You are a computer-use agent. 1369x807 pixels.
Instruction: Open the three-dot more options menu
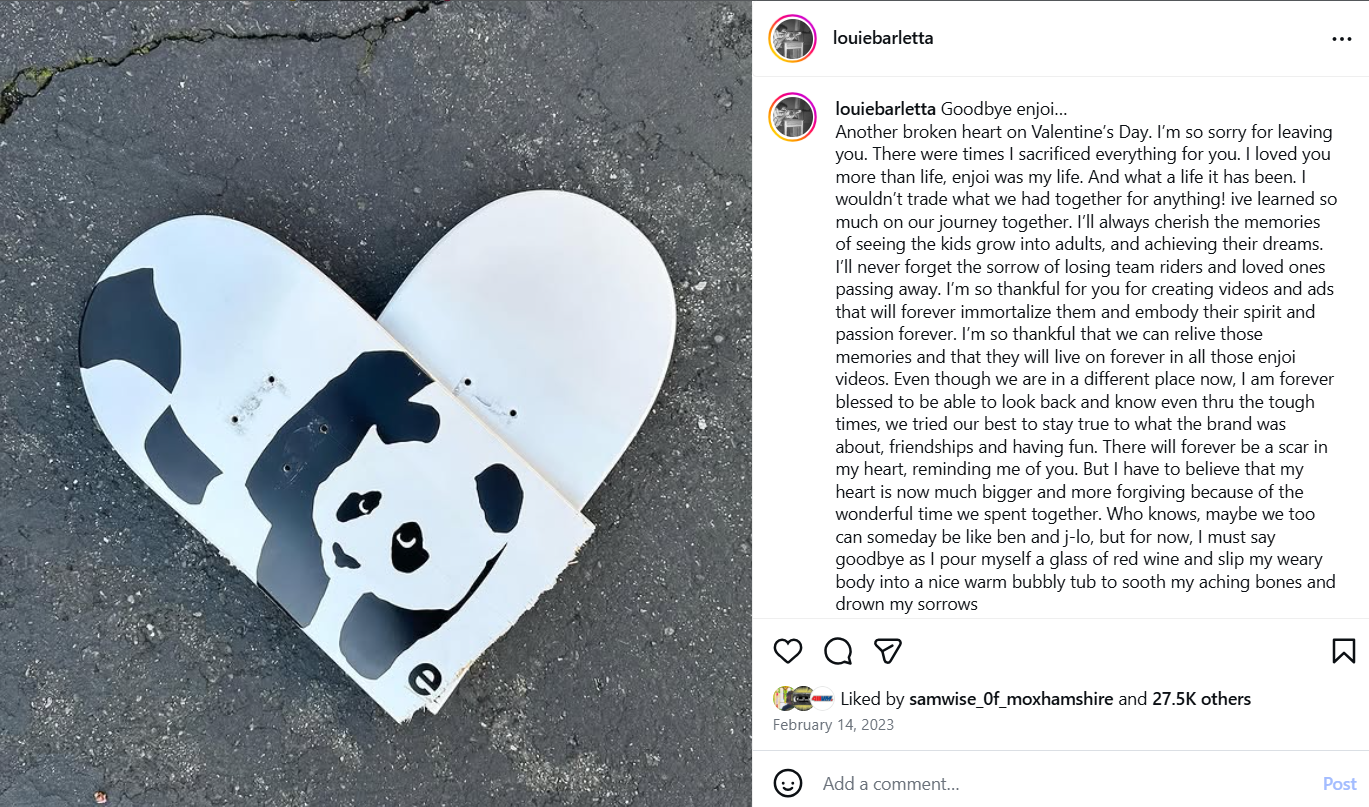click(x=1341, y=39)
